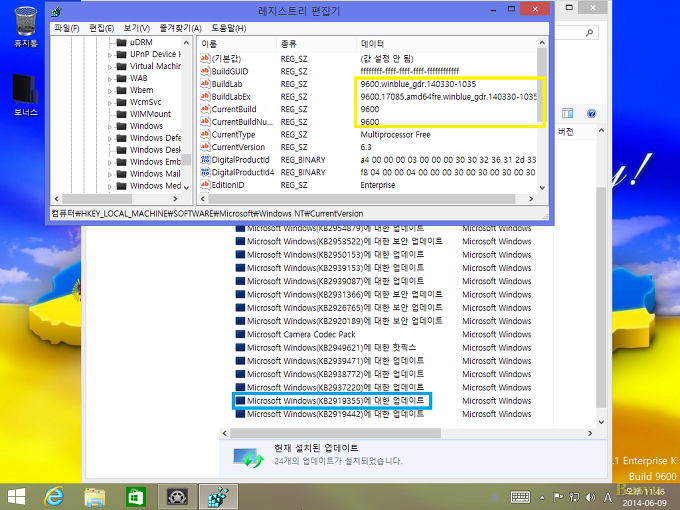Open the 파일(F) menu
Image resolution: width=680 pixels, height=510 pixels.
coord(67,28)
